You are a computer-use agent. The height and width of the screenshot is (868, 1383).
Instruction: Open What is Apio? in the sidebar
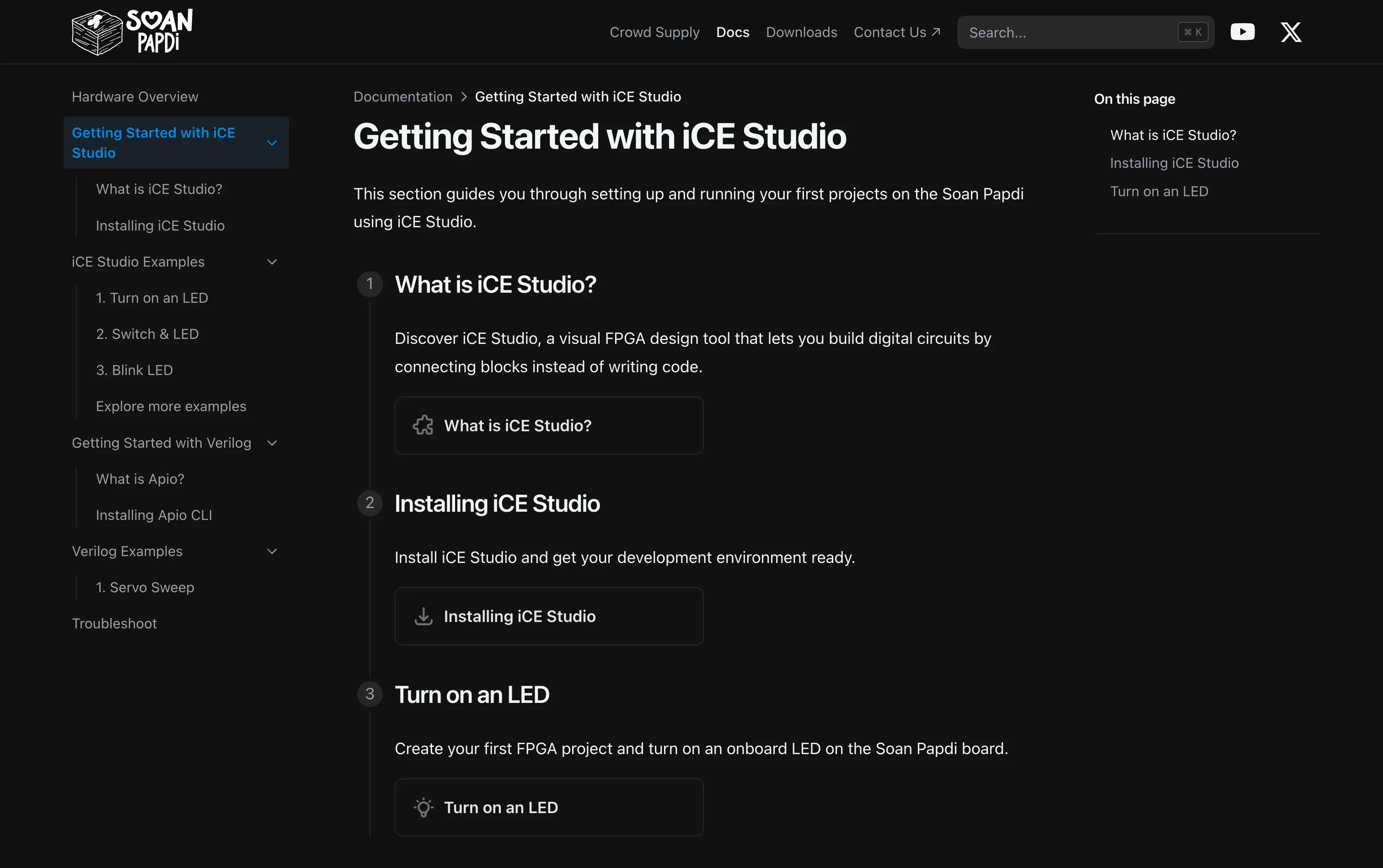[140, 478]
